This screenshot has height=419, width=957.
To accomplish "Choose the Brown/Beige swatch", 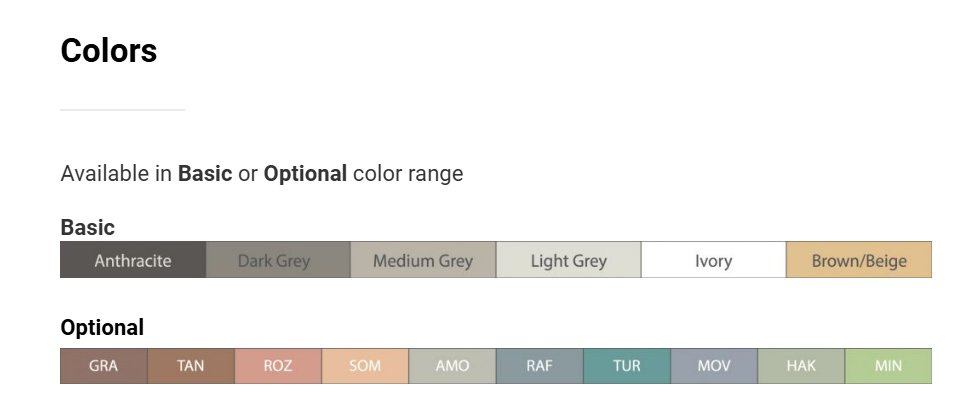I will (x=859, y=260).
